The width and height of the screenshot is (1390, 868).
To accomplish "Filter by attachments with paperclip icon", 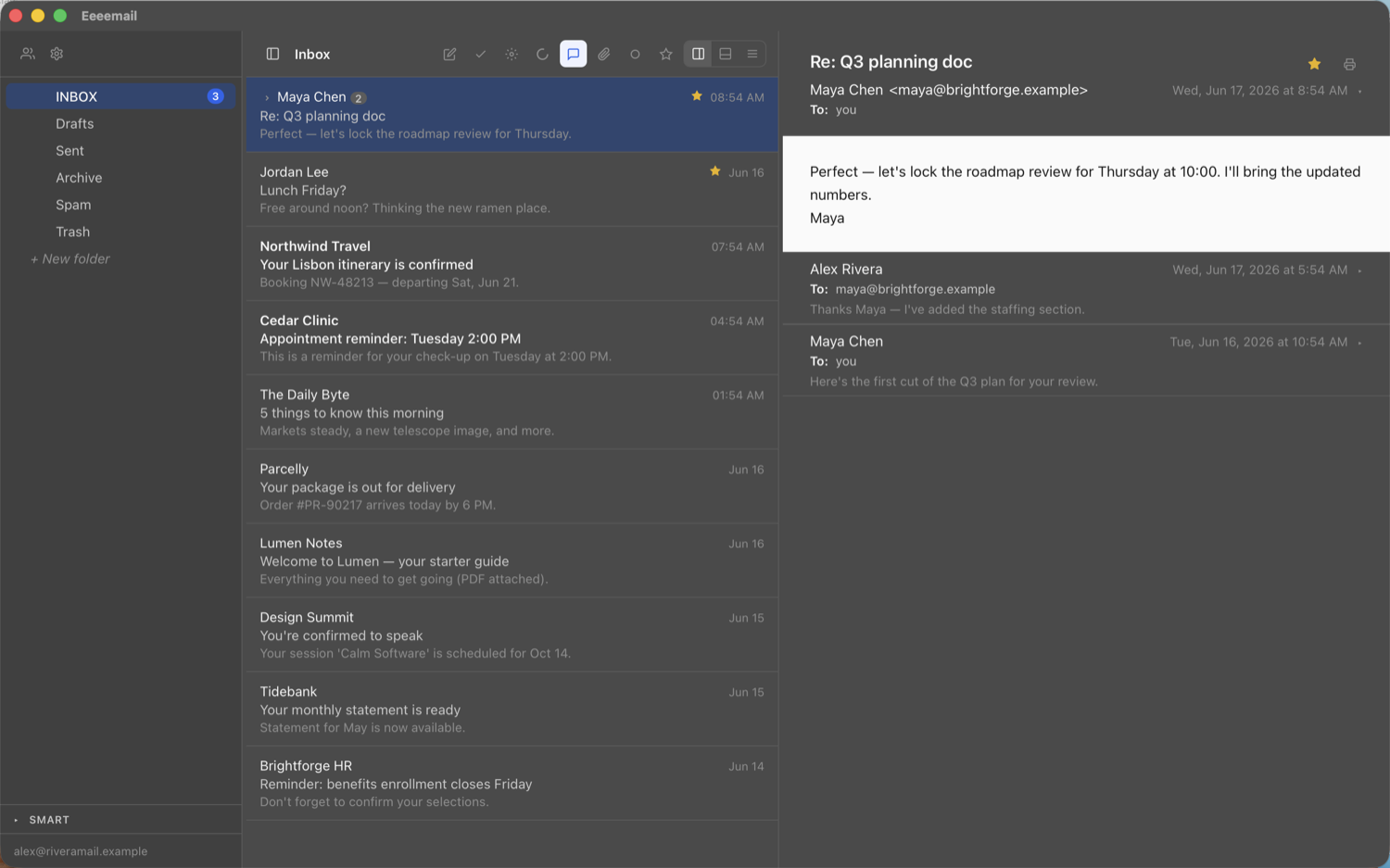I will [x=604, y=54].
